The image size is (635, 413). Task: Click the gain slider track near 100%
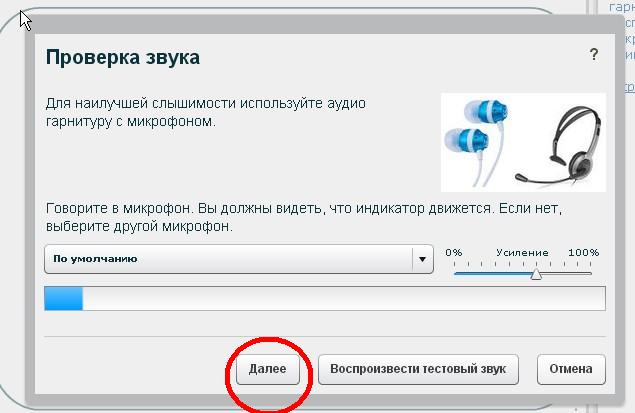pos(588,271)
